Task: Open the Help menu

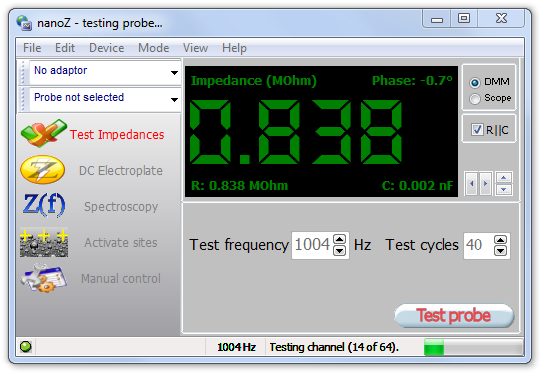Action: pos(234,48)
